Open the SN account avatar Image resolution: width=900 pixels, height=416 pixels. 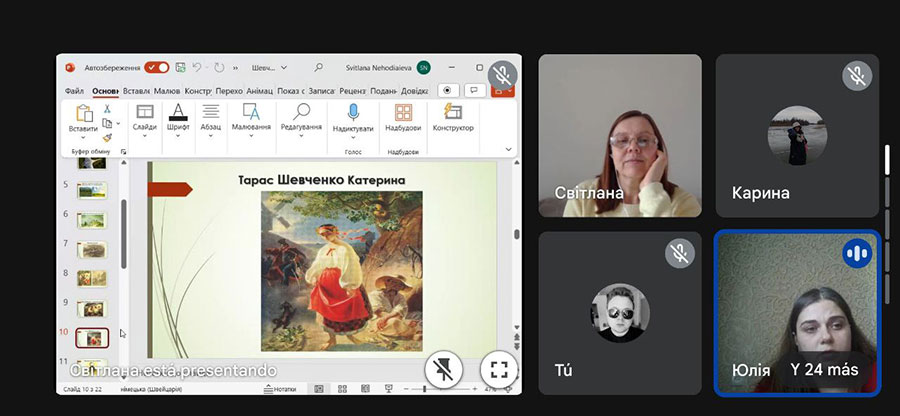(x=424, y=68)
